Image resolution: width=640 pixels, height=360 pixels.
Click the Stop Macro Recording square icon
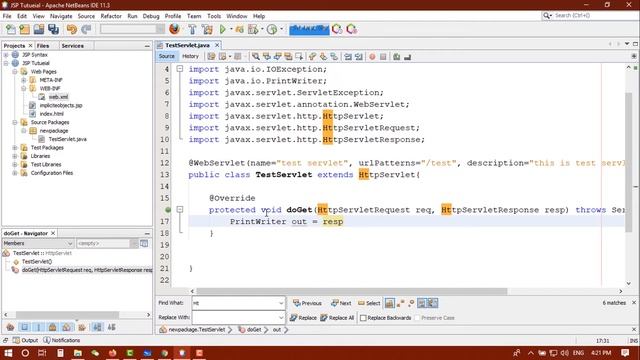pos(383,57)
